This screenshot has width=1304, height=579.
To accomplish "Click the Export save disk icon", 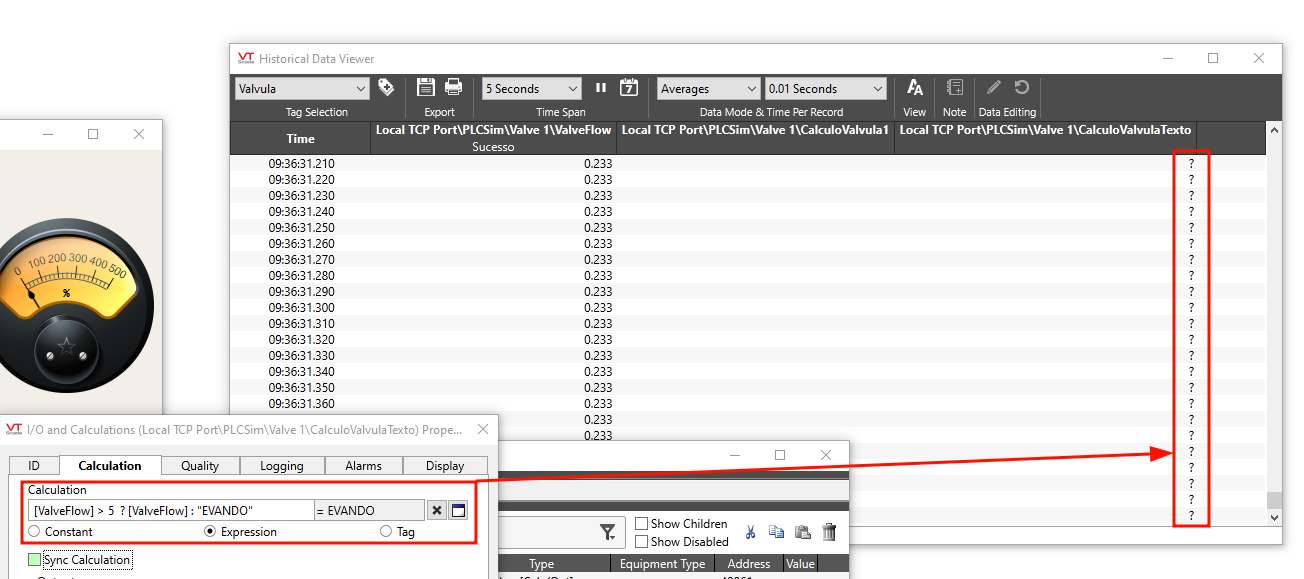I will [x=426, y=88].
